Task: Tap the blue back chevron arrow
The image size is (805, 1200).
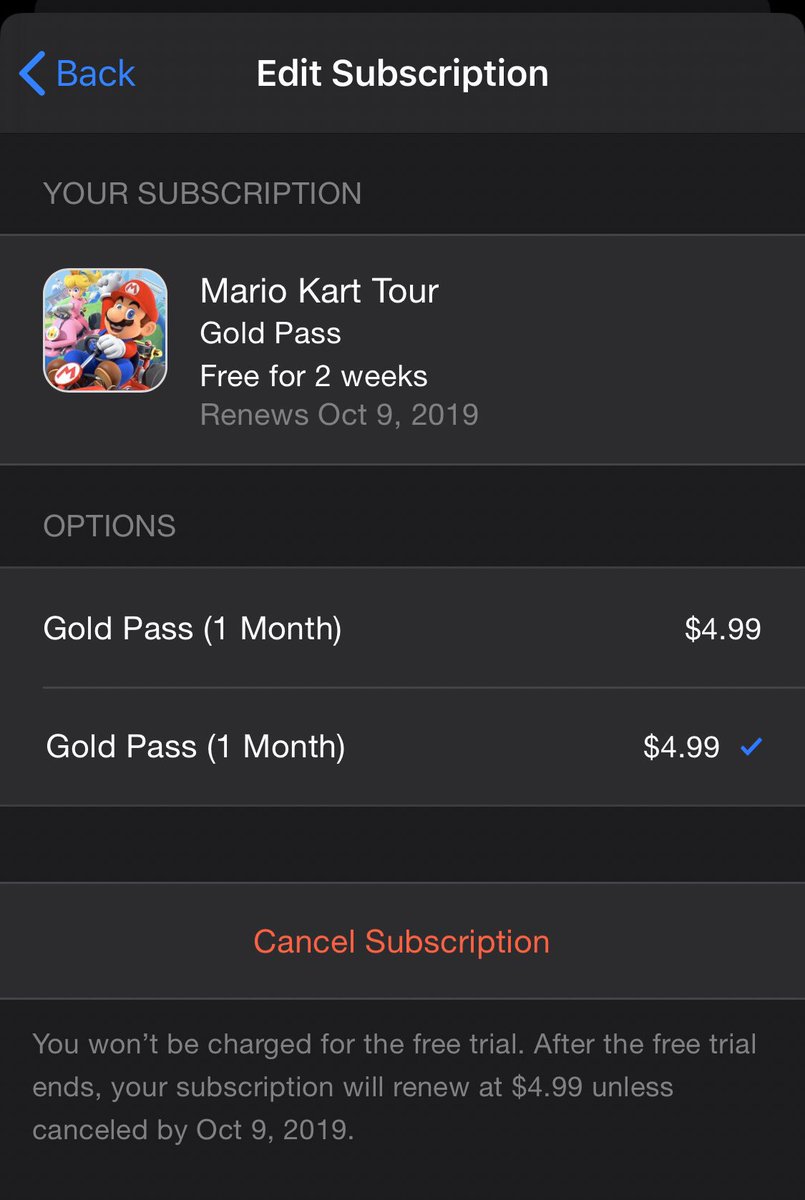Action: tap(32, 74)
